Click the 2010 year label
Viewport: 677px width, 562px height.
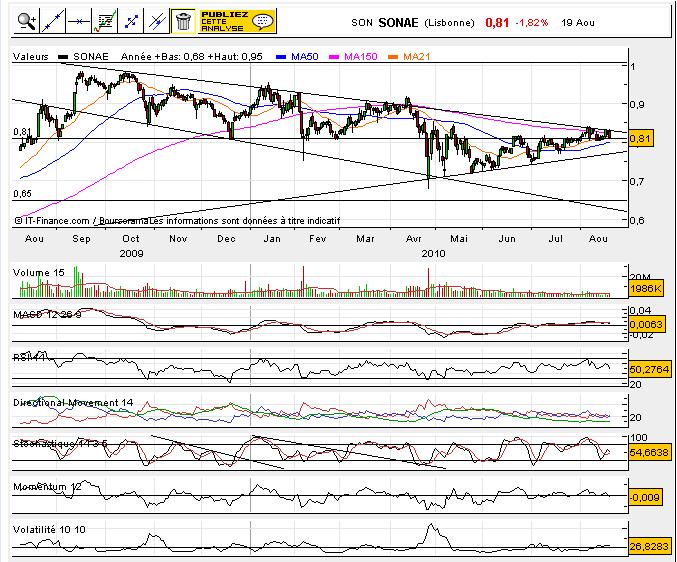[433, 253]
